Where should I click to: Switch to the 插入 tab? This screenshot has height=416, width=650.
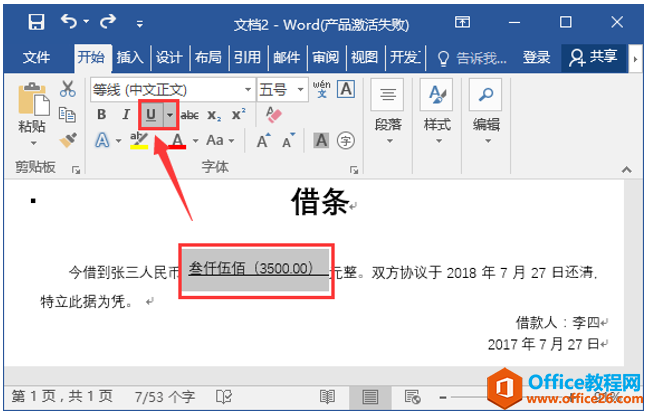pyautogui.click(x=130, y=57)
